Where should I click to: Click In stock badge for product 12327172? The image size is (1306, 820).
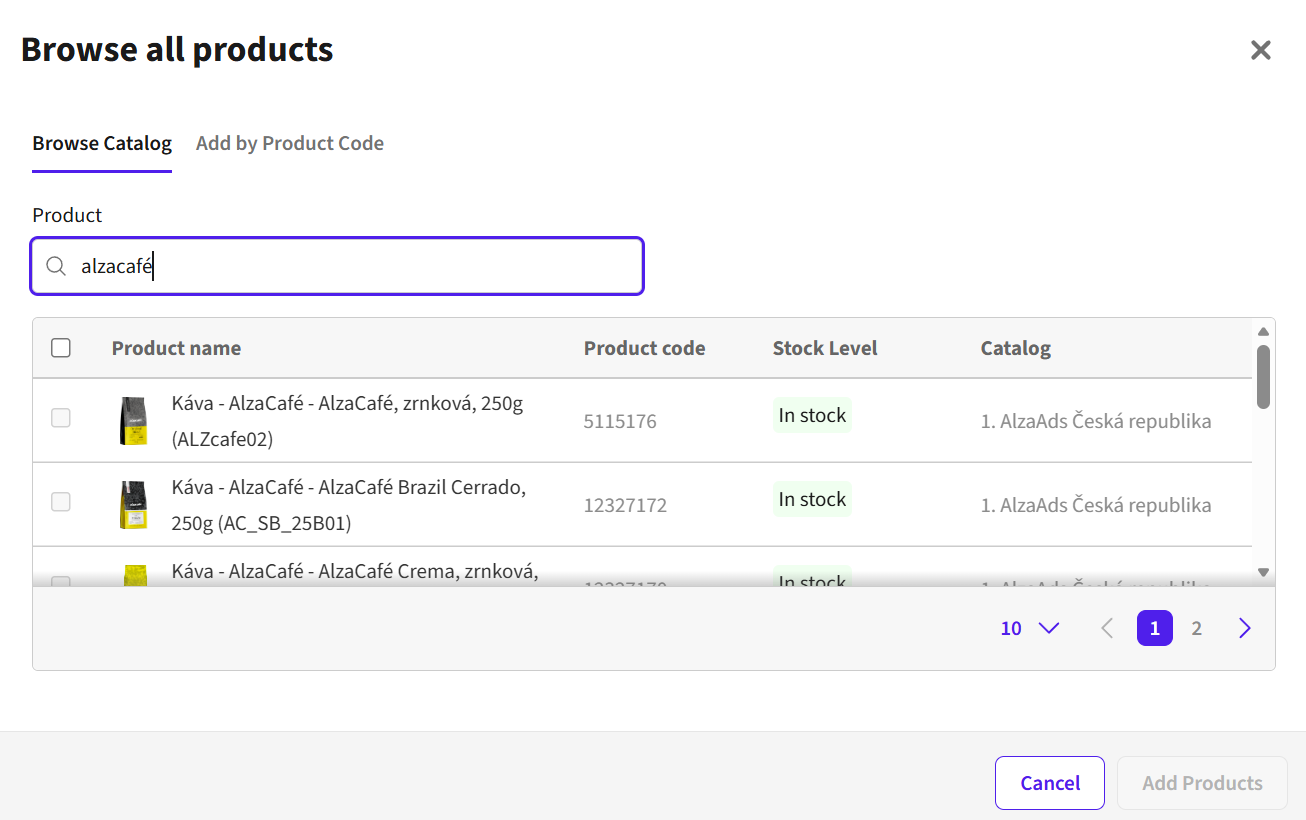pos(812,499)
